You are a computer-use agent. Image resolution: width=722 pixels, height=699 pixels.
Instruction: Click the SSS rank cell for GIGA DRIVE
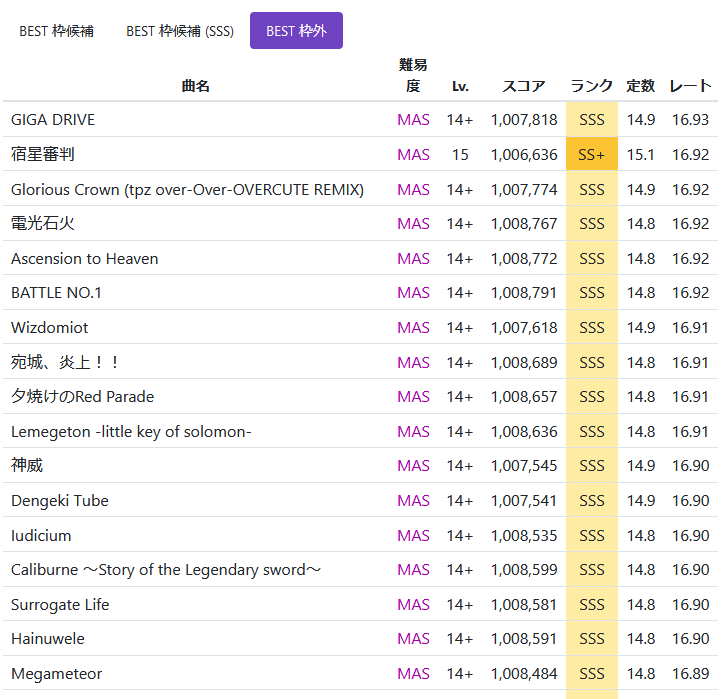(x=592, y=120)
